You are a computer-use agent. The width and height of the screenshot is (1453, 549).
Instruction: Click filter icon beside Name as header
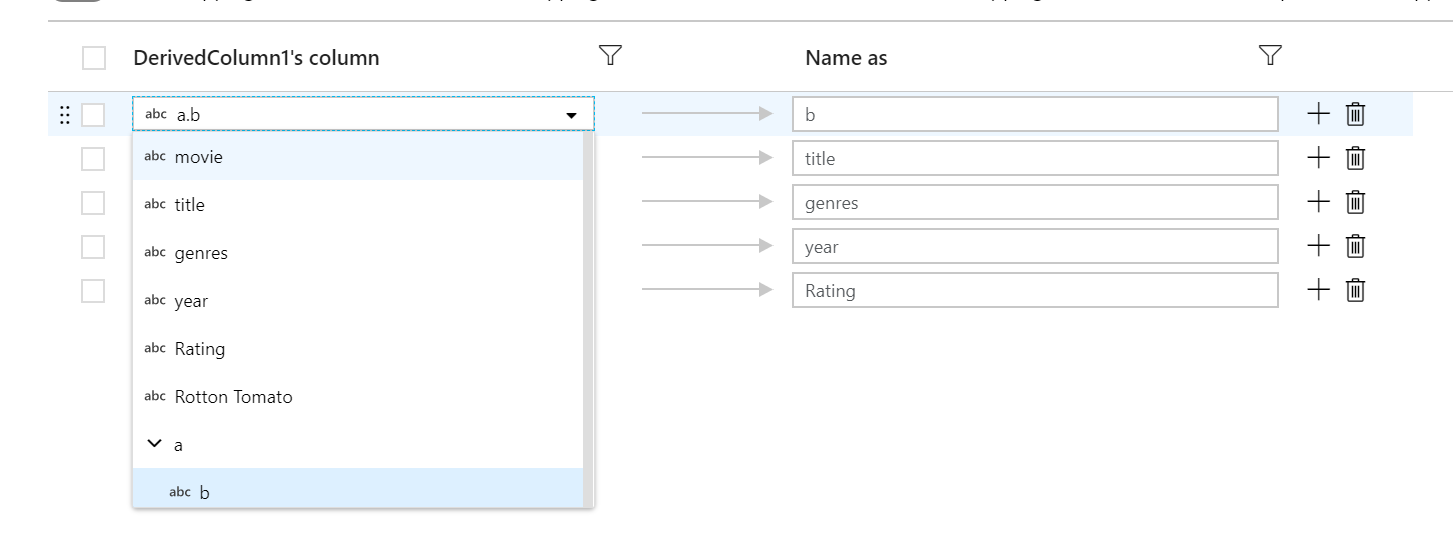pyautogui.click(x=1270, y=56)
